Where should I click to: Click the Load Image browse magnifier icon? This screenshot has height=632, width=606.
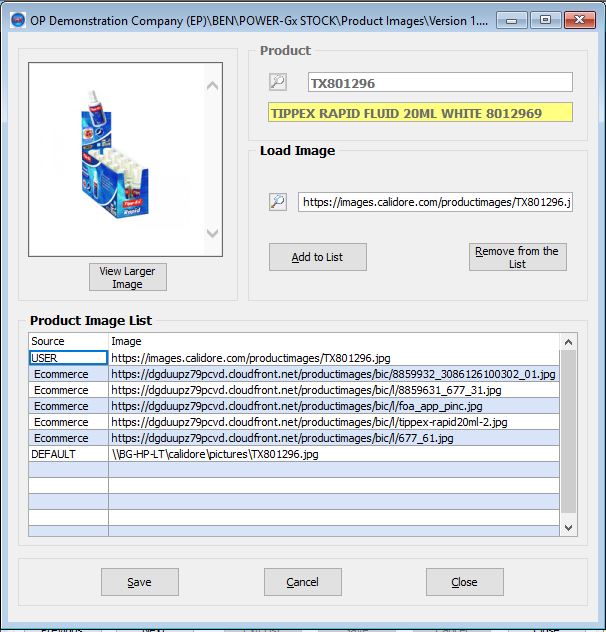point(278,202)
